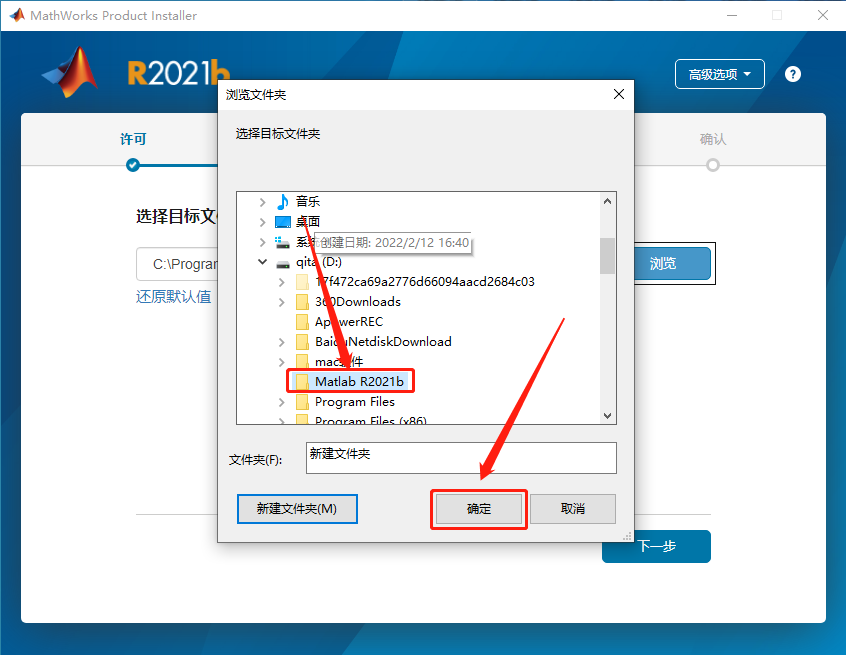Select the ApowerREC folder icon
The height and width of the screenshot is (655, 846).
pyautogui.click(x=303, y=322)
